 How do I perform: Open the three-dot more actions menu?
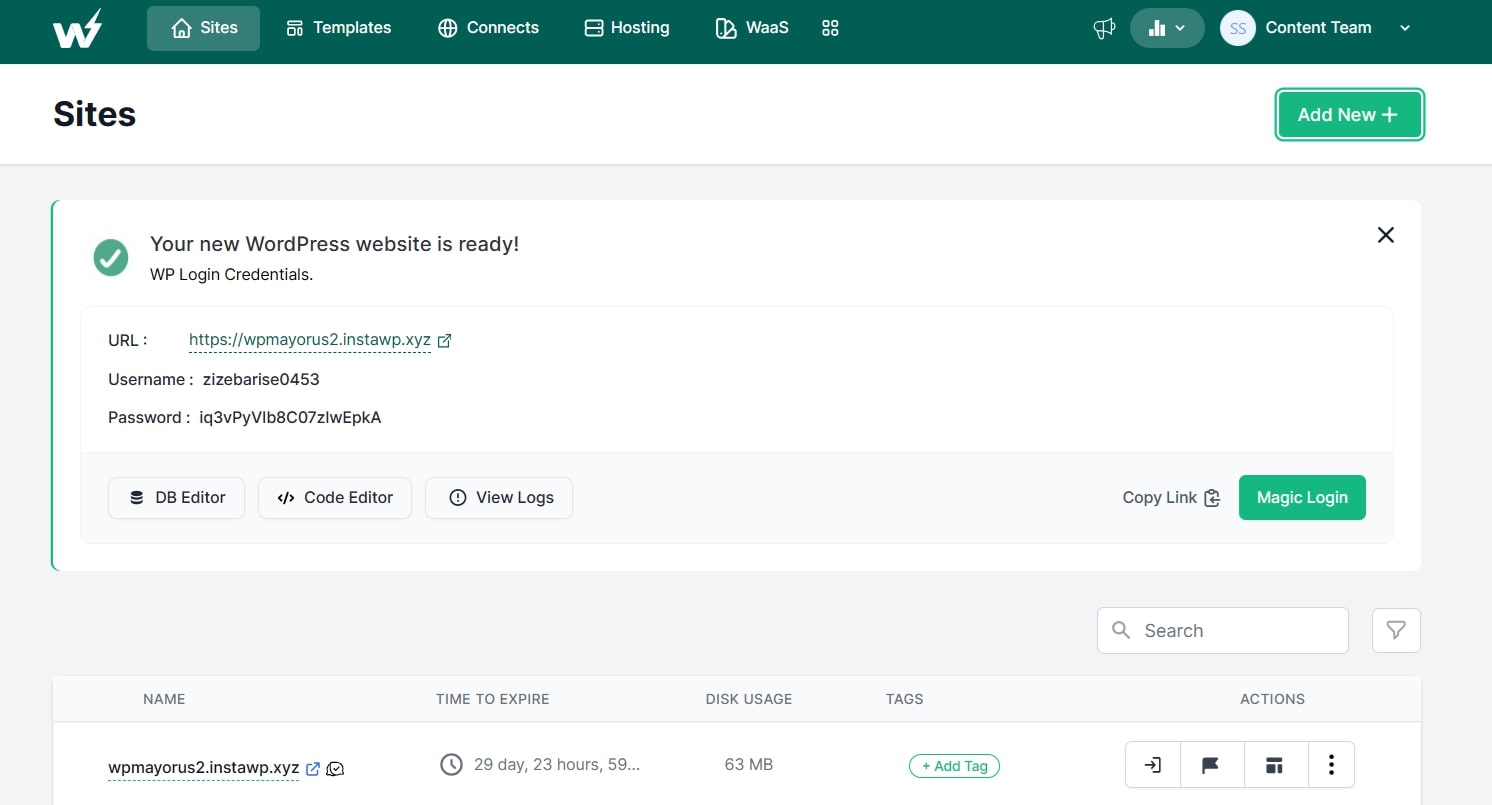[x=1331, y=765]
